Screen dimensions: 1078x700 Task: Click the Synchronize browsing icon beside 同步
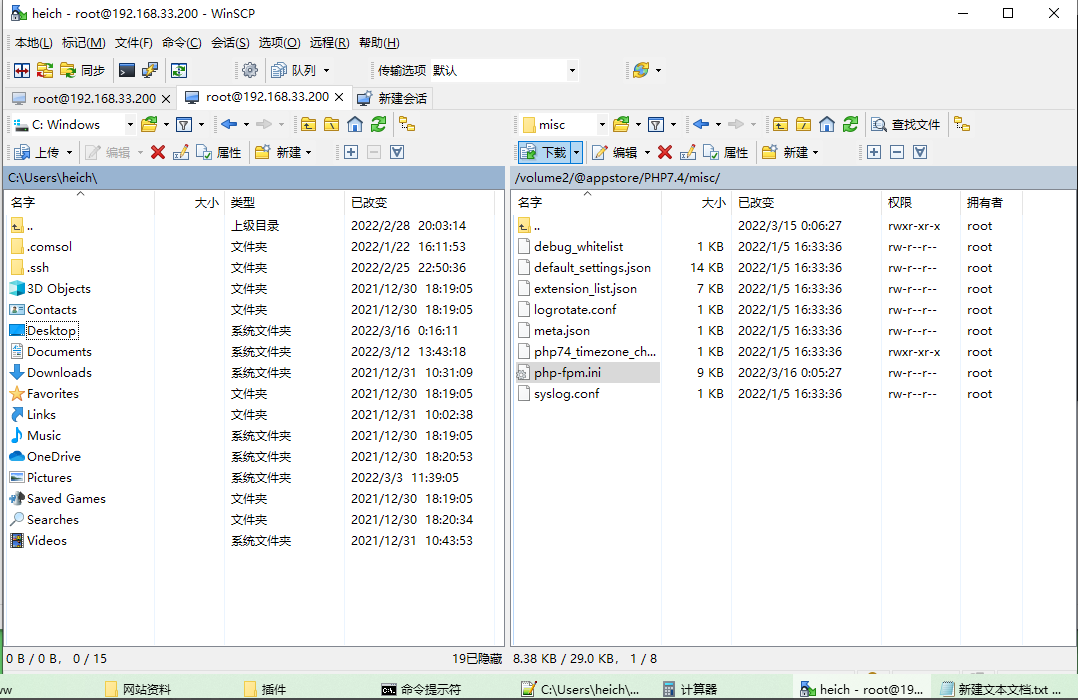tap(45, 70)
